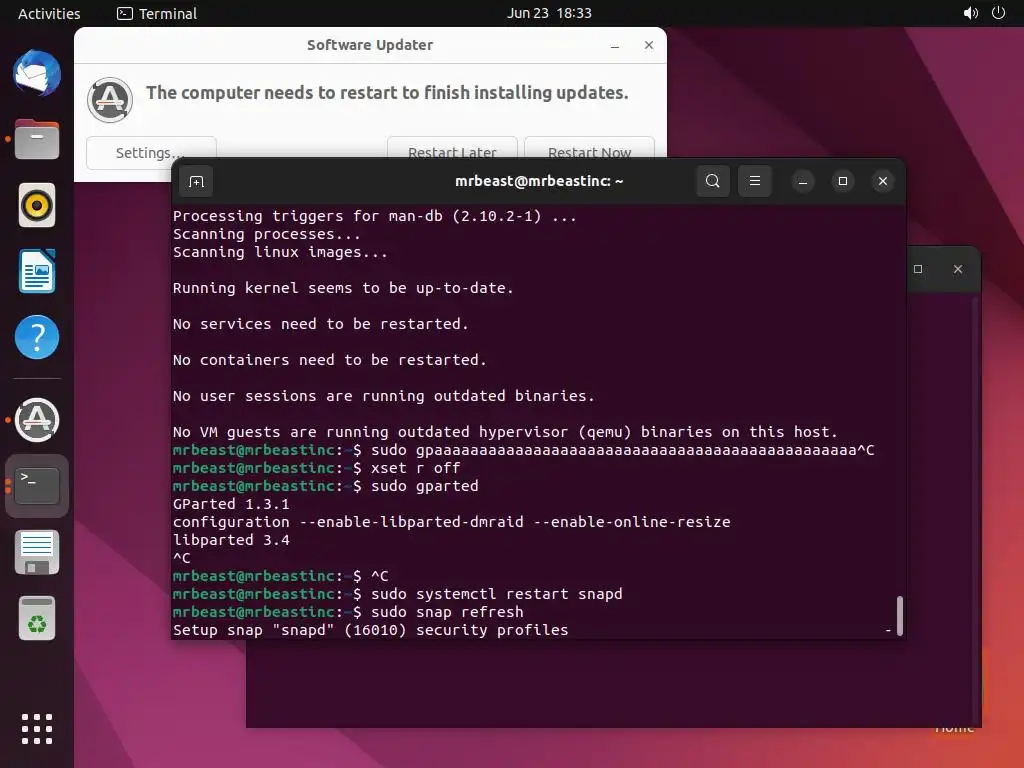Maximize the front Terminal window
The height and width of the screenshot is (768, 1024).
coord(842,181)
